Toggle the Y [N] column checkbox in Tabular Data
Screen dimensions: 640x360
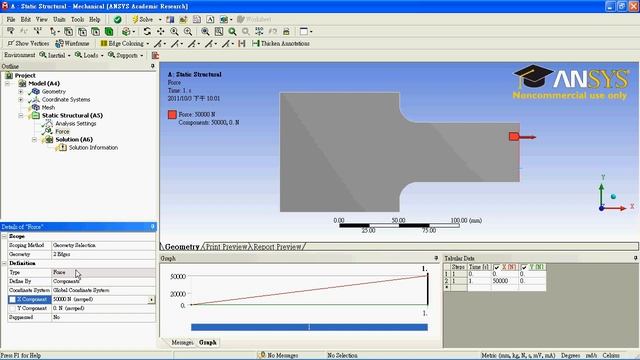pos(524,267)
